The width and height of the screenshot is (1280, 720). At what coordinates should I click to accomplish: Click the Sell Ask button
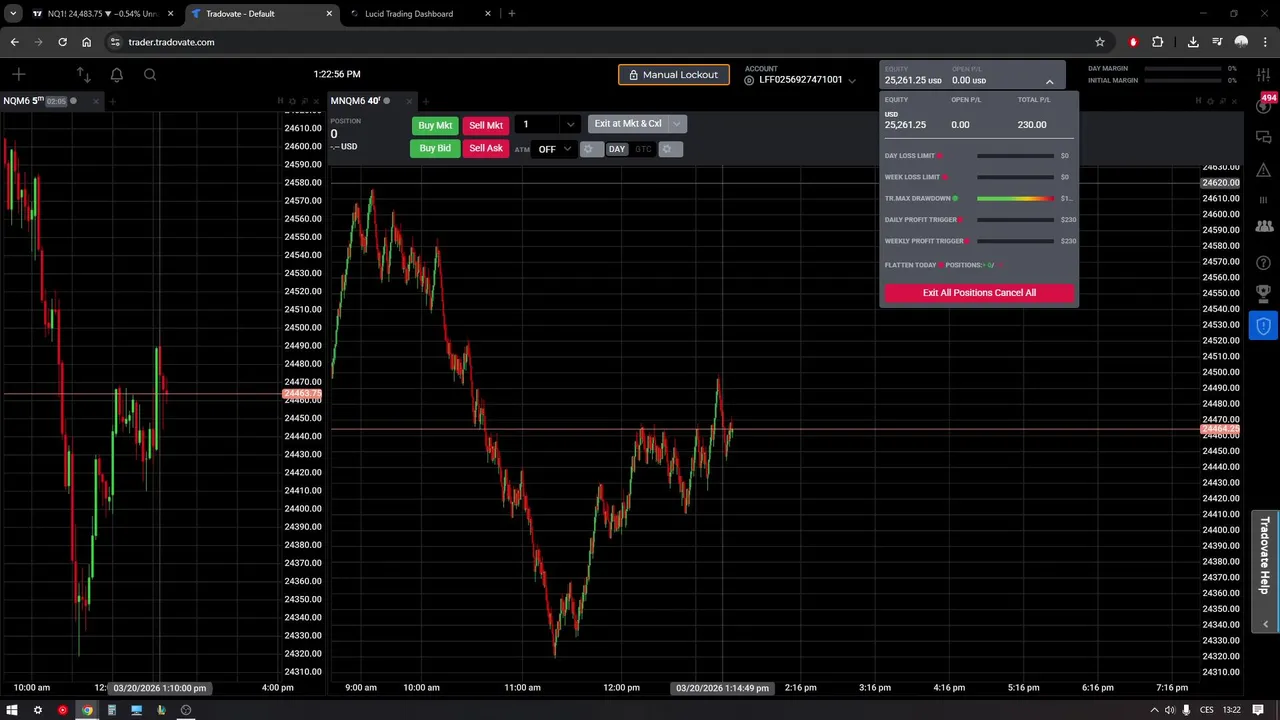coord(486,148)
